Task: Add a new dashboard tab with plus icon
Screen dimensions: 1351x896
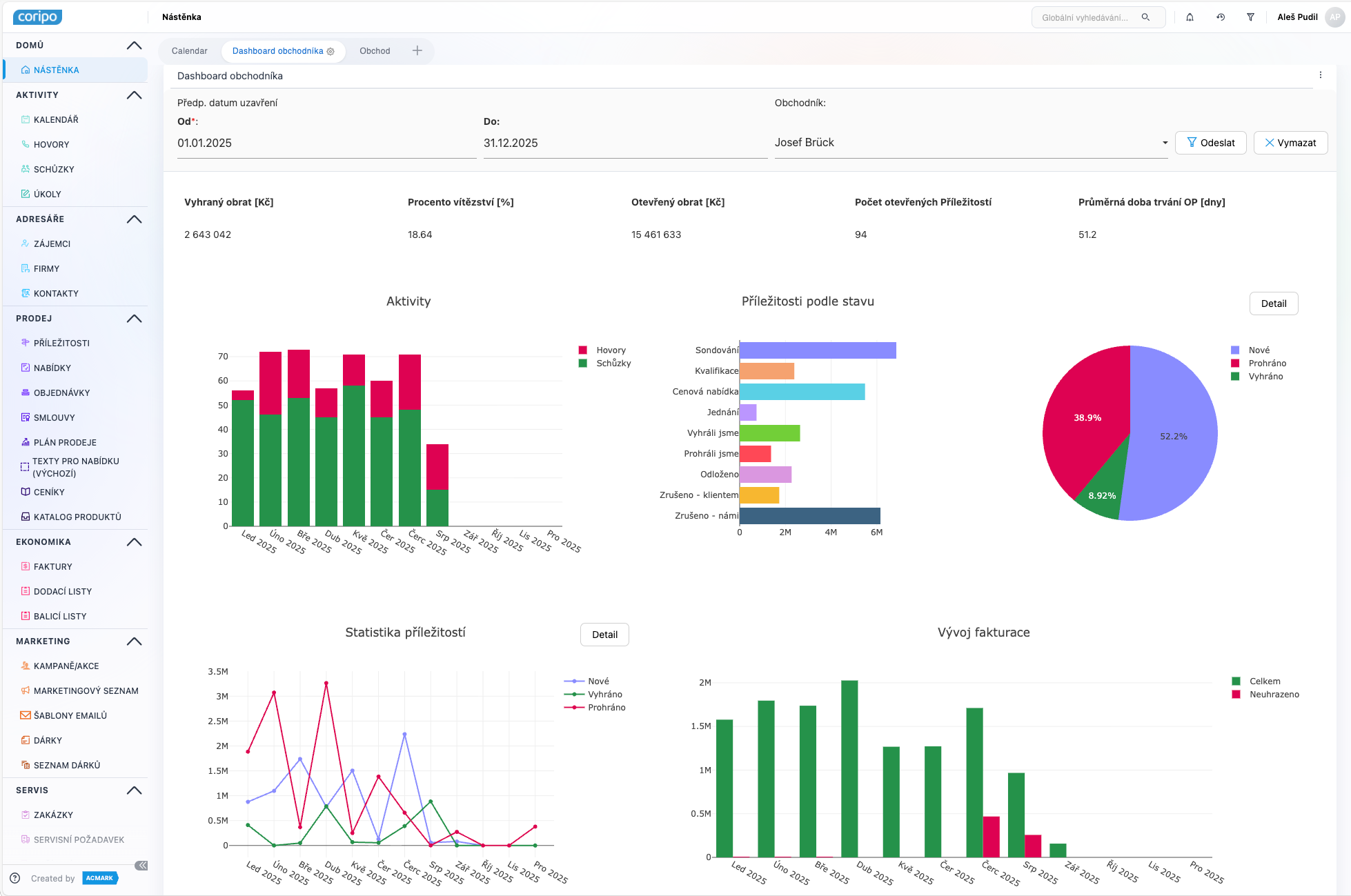Action: (x=417, y=50)
